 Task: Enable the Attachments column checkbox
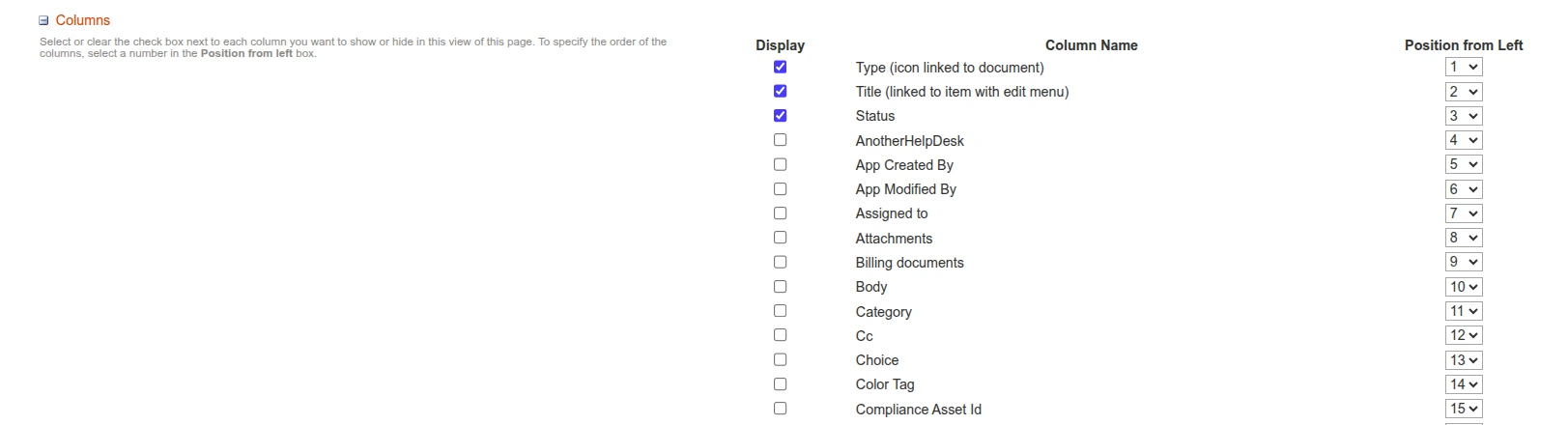pos(780,238)
